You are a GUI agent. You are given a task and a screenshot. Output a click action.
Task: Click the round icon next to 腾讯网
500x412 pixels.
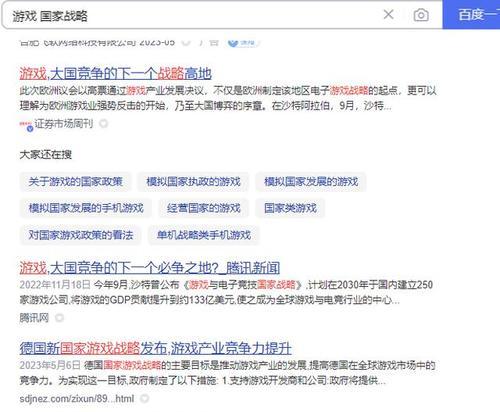[59, 318]
